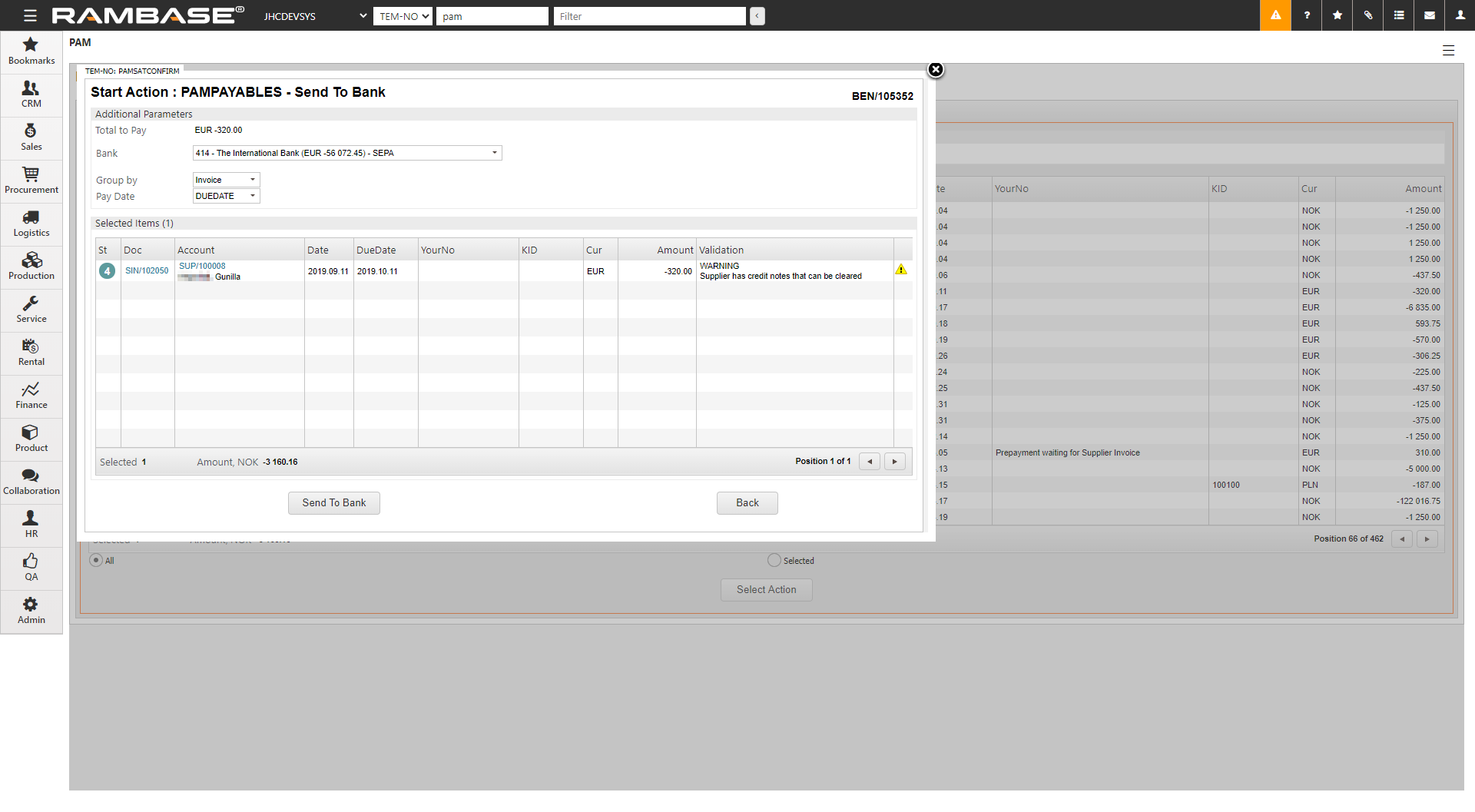Open the attachment paperclip icon
This screenshot has width=1475, height=812.
(x=1368, y=15)
